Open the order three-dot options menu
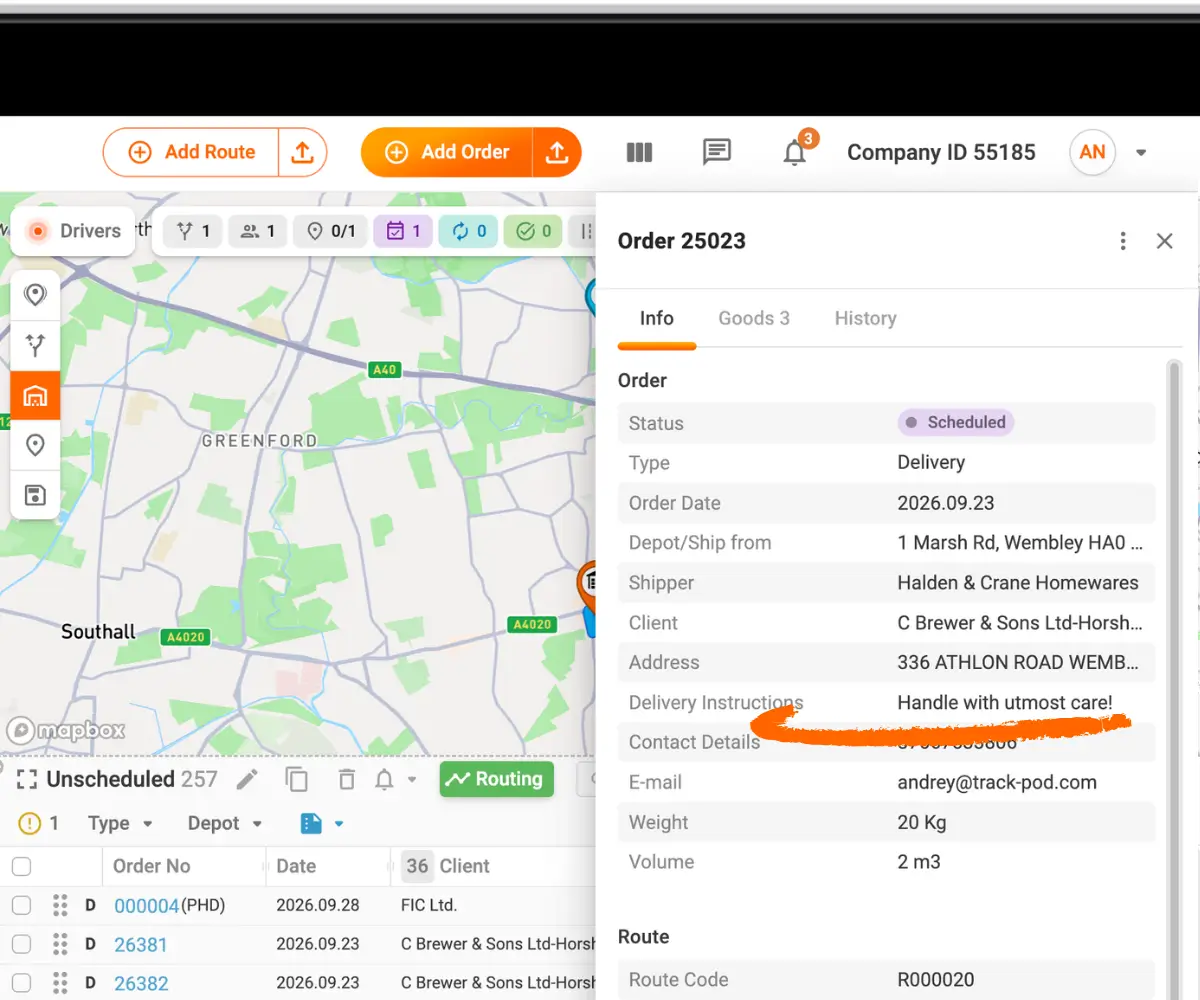 pyautogui.click(x=1123, y=241)
